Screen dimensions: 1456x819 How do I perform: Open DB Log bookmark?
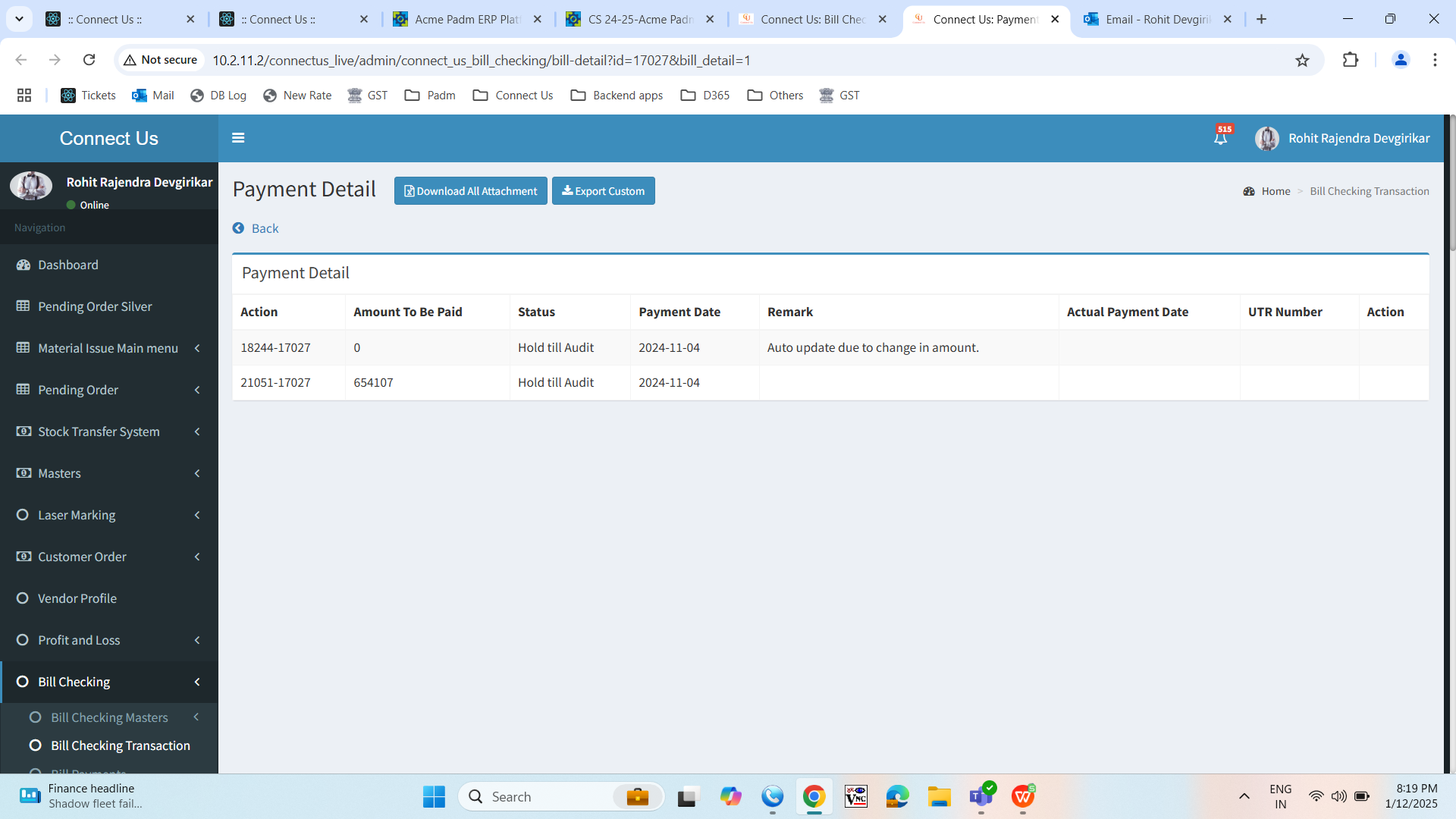click(x=218, y=96)
